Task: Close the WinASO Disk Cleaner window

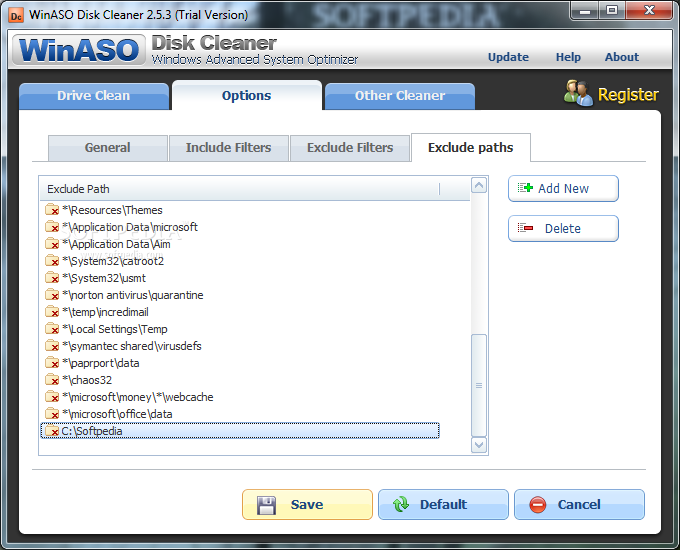Action: [x=649, y=11]
